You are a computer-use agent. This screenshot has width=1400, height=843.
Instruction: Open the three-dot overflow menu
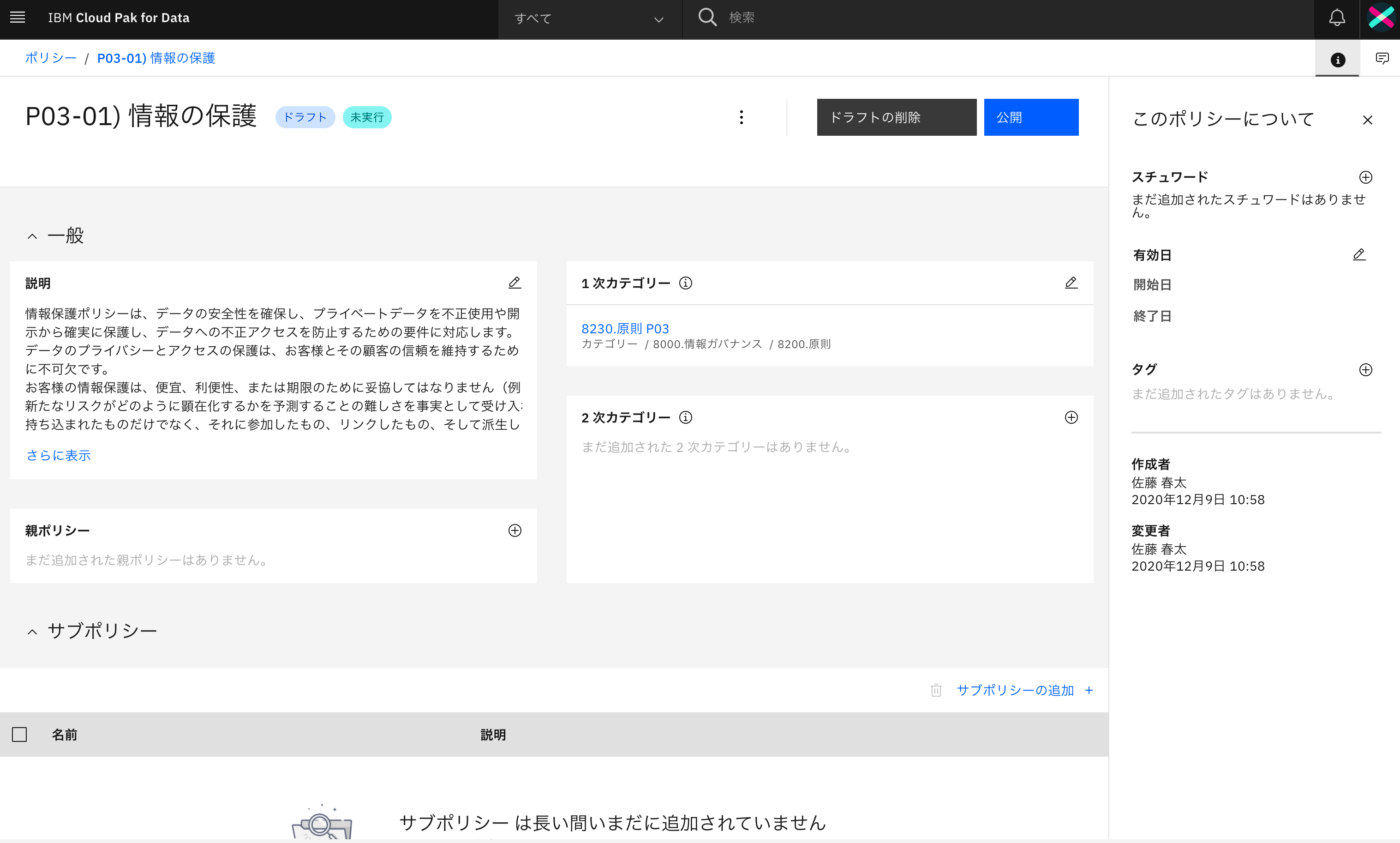click(x=741, y=118)
